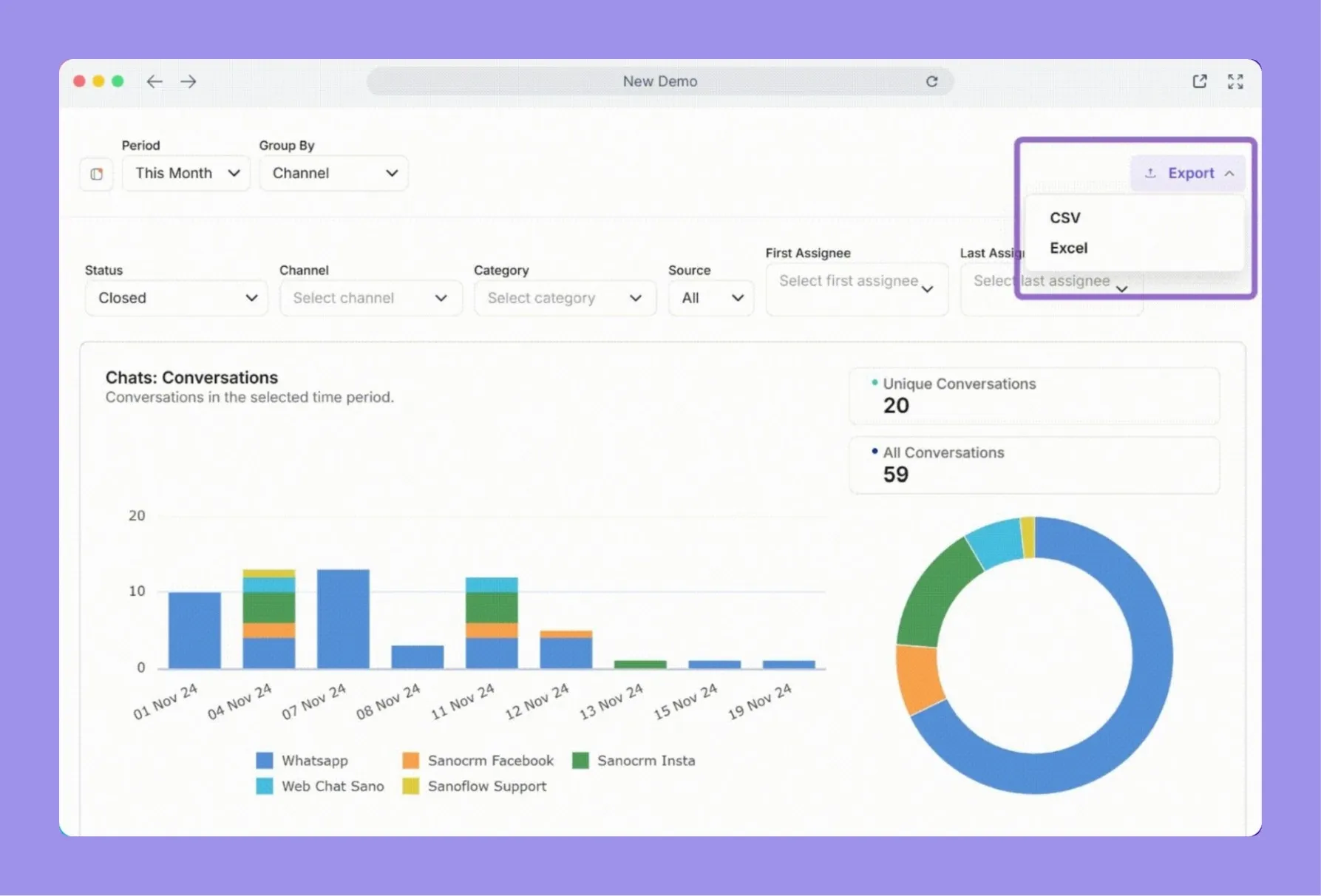Click the 13 Nov 24 green bar
This screenshot has height=896, width=1321.
(640, 664)
